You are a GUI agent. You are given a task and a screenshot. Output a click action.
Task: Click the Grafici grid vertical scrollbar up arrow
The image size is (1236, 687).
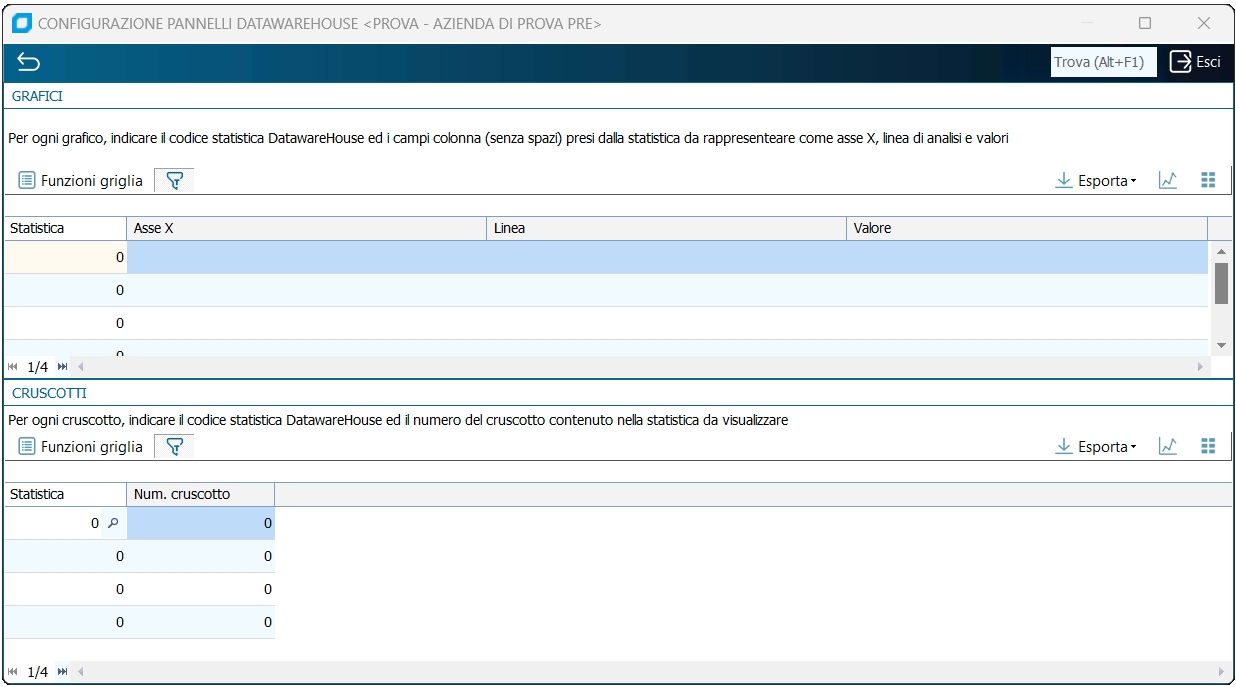pyautogui.click(x=1221, y=251)
